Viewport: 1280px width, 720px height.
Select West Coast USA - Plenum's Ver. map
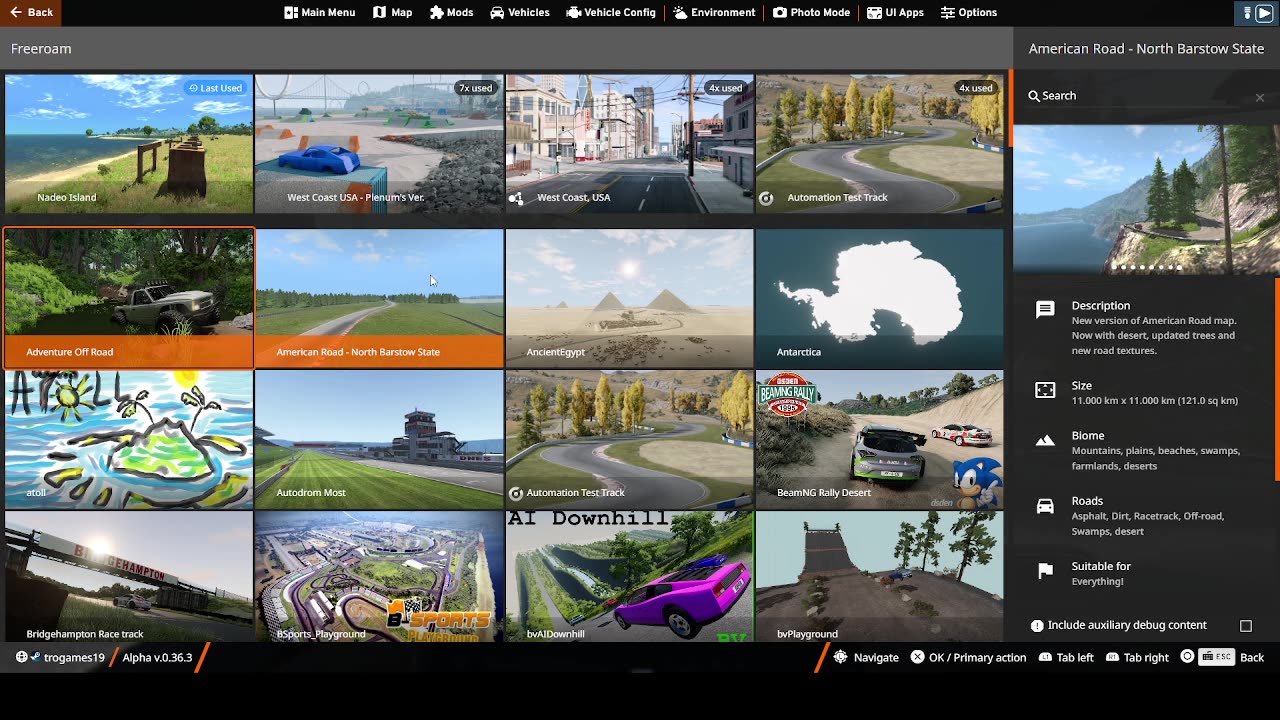[x=379, y=143]
